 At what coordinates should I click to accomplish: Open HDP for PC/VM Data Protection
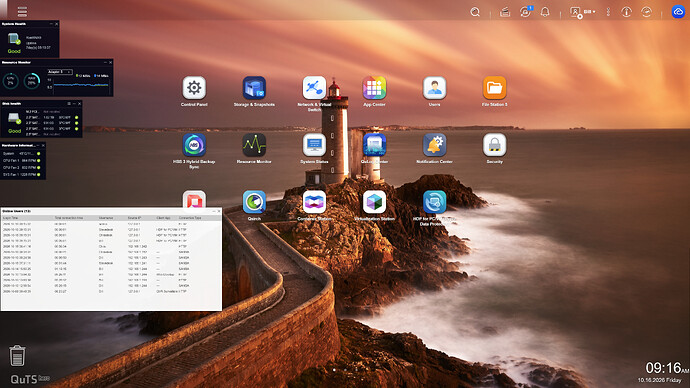434,202
